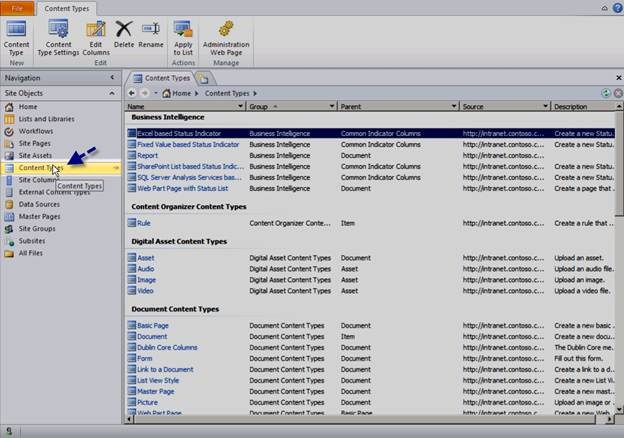Click Apply to List ribbon icon
This screenshot has width=624, height=438.
[x=183, y=38]
